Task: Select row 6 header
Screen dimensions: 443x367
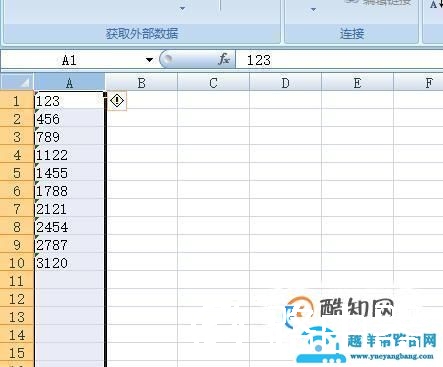Action: [17, 190]
